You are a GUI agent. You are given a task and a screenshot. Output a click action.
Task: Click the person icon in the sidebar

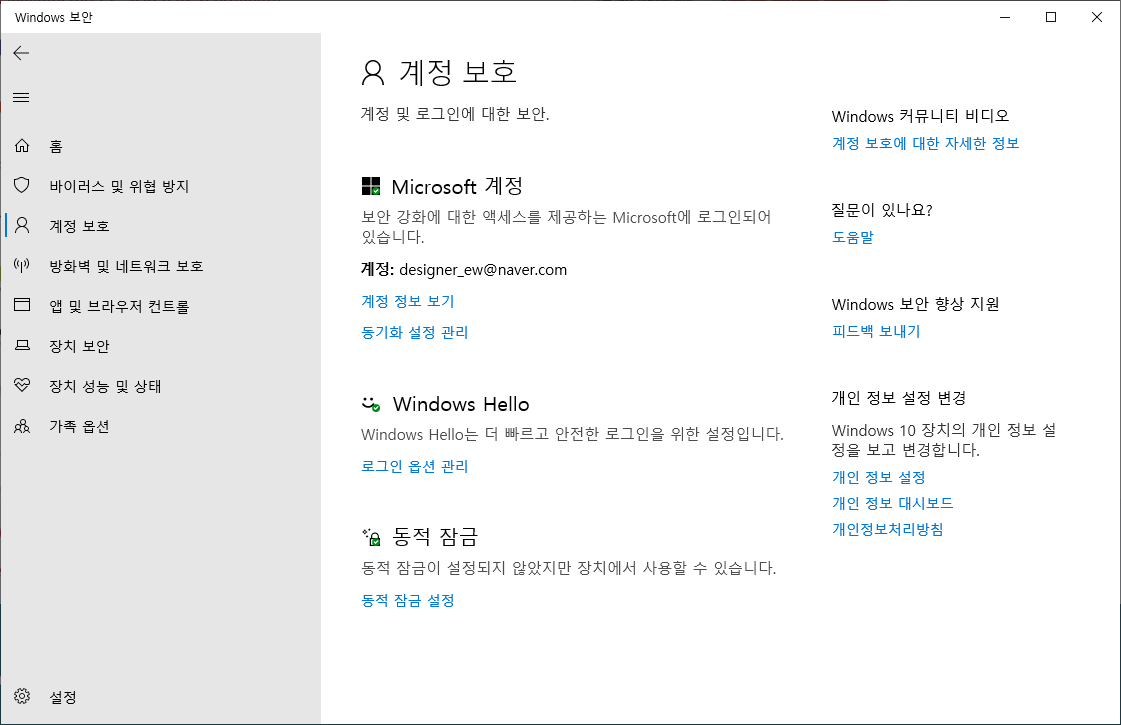tap(22, 226)
